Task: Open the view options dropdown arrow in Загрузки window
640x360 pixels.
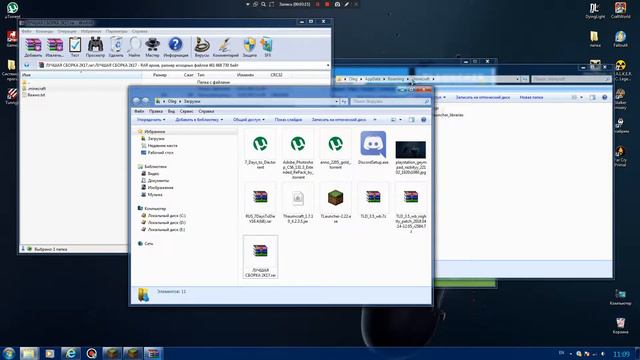Action: point(400,120)
